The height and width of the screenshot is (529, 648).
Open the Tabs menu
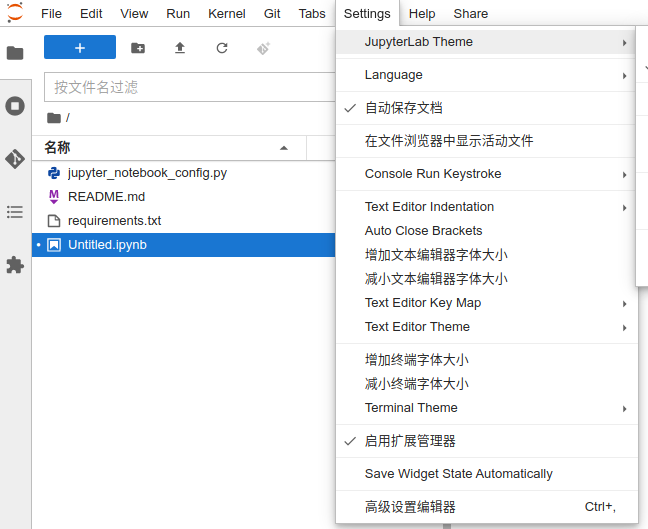point(312,14)
